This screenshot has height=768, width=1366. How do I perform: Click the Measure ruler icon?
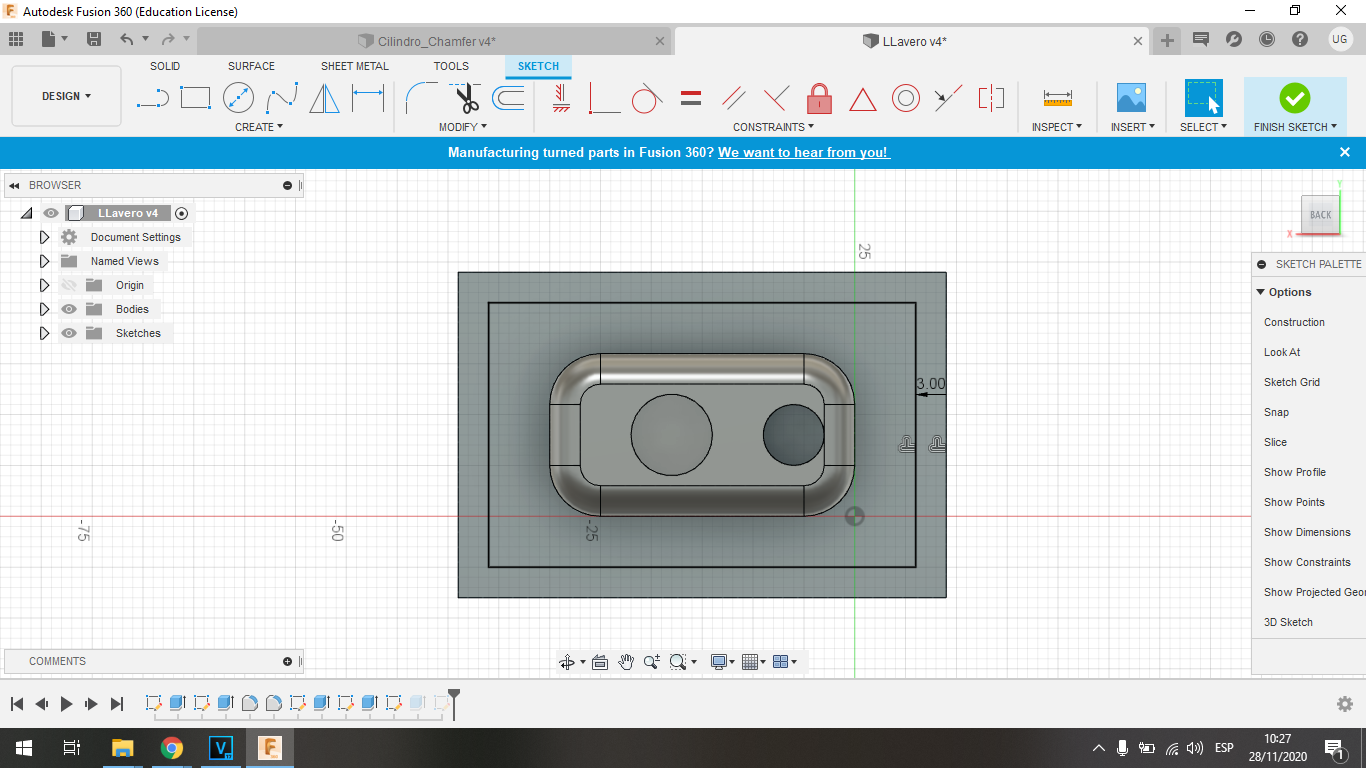pyautogui.click(x=1057, y=98)
